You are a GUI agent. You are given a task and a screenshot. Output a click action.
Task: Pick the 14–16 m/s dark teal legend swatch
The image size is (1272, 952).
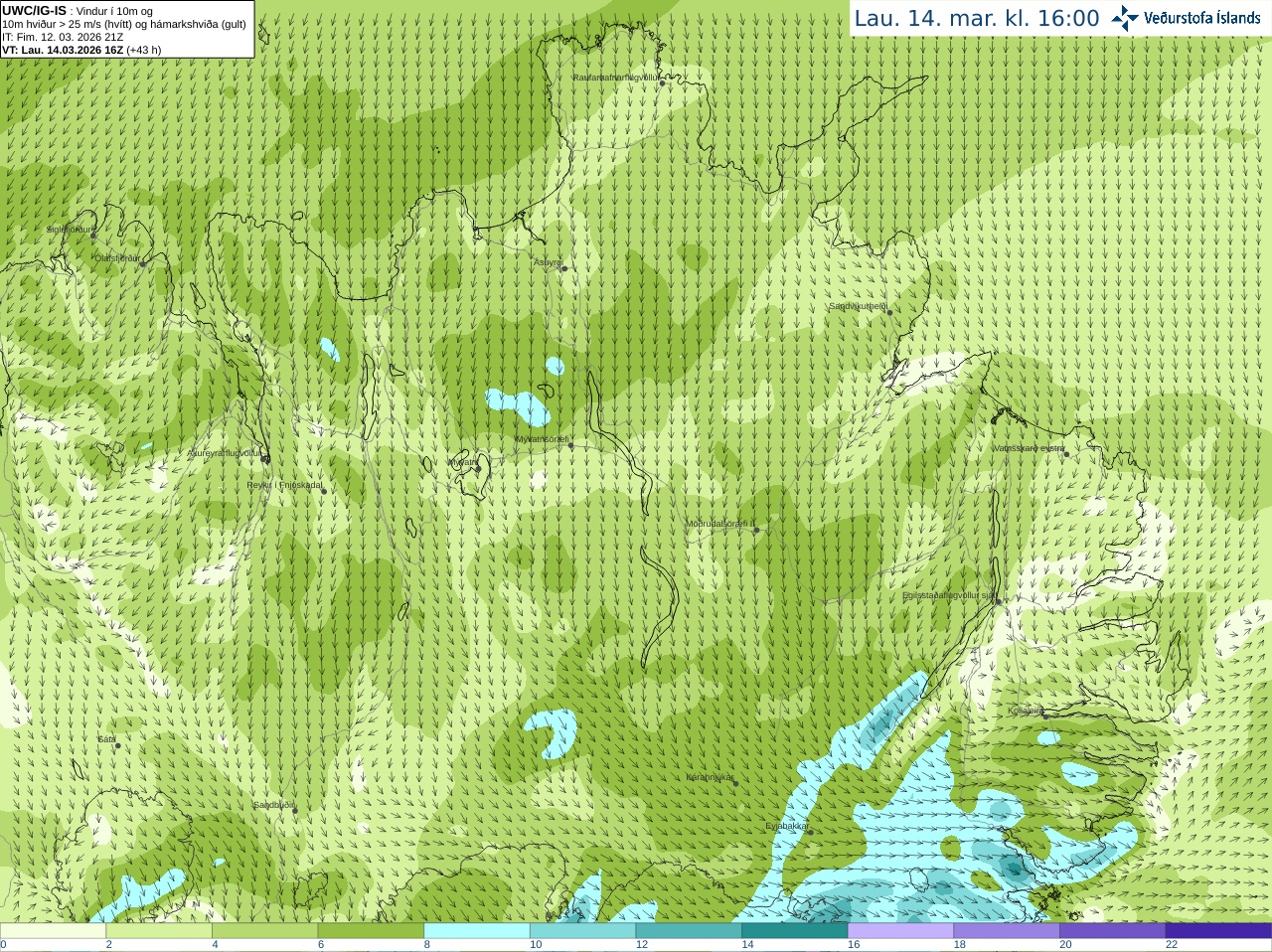click(795, 931)
